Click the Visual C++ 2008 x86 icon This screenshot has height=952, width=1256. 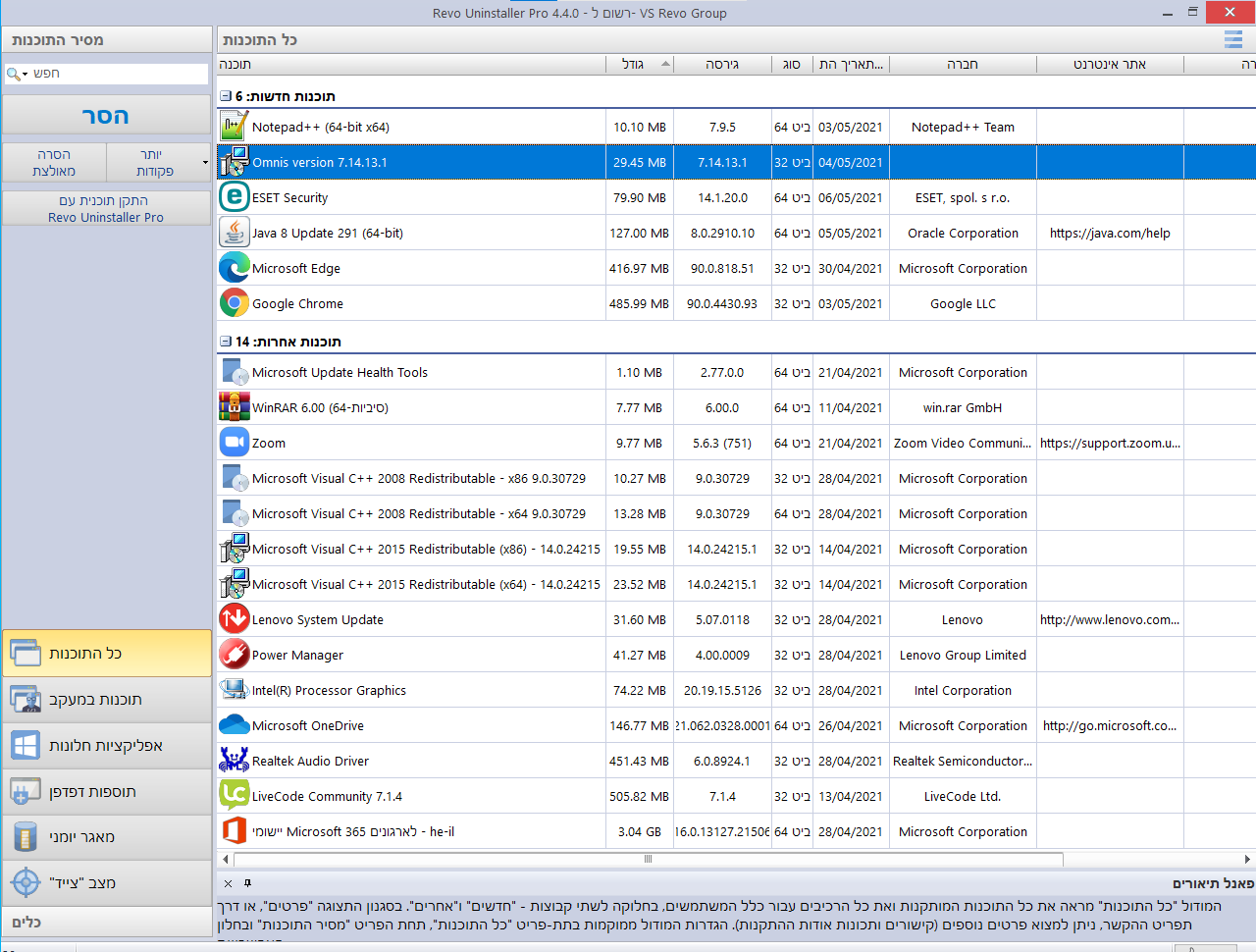[234, 478]
